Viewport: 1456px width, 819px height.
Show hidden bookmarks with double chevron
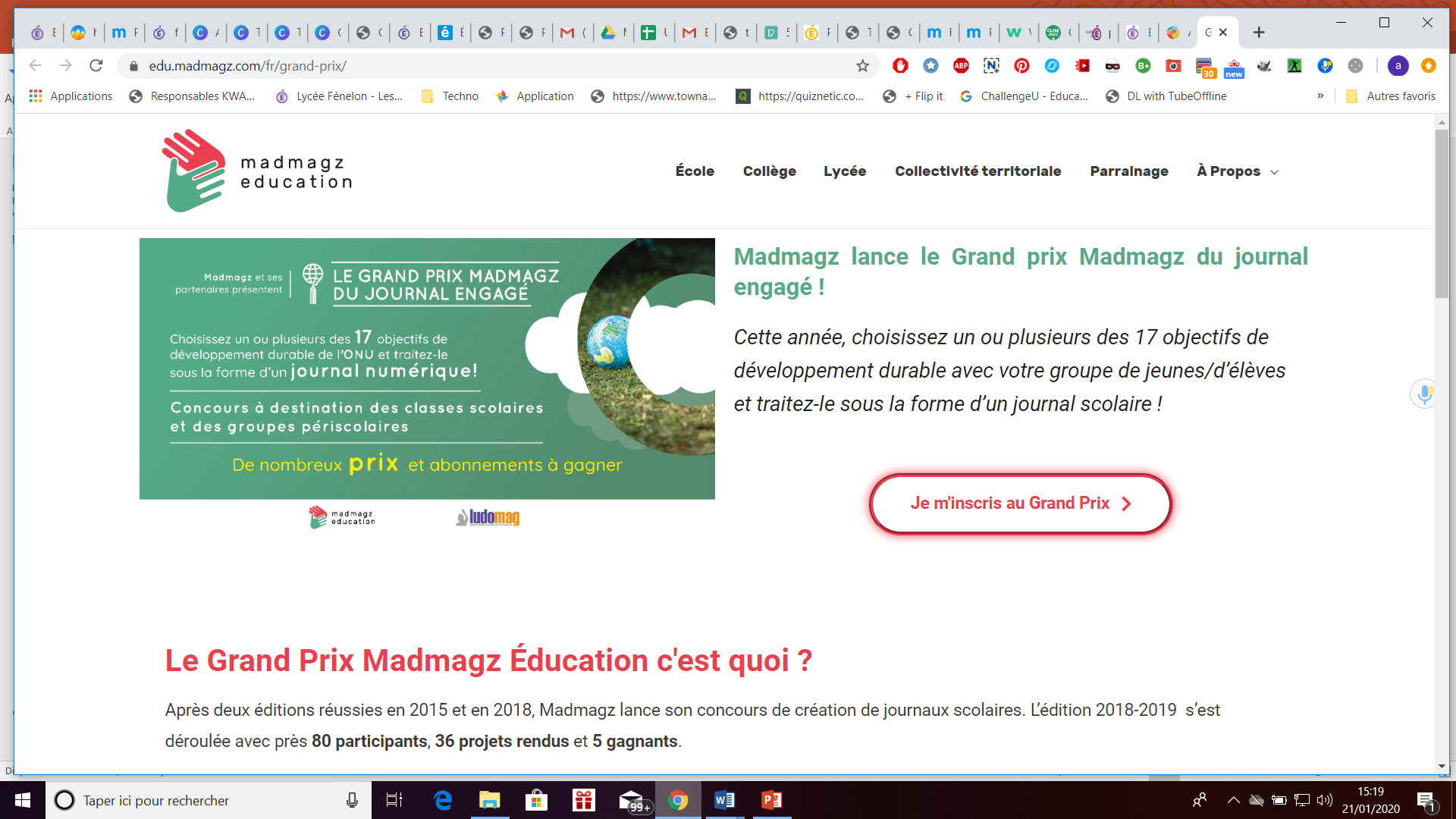(x=1320, y=96)
